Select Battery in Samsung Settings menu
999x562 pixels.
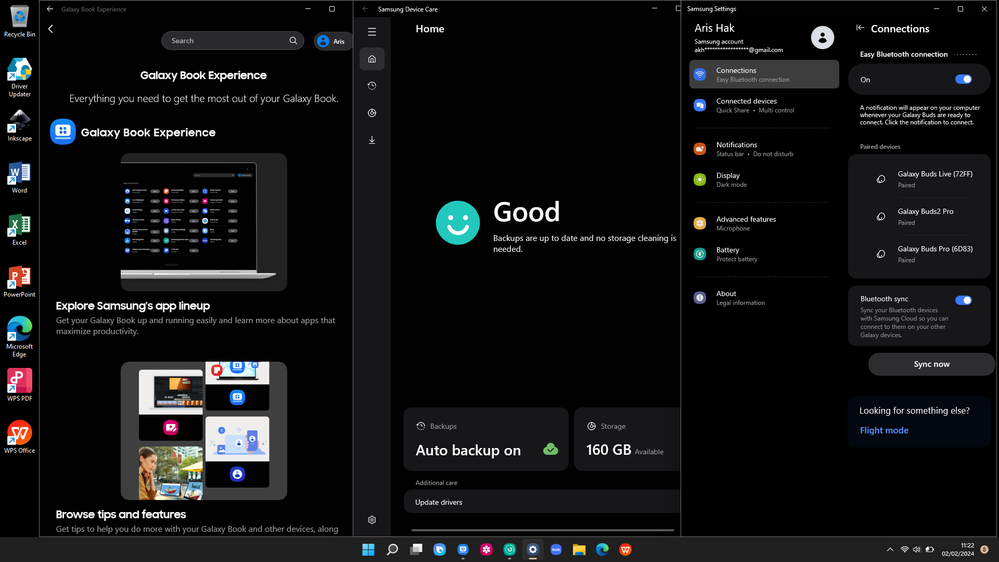pyautogui.click(x=764, y=254)
